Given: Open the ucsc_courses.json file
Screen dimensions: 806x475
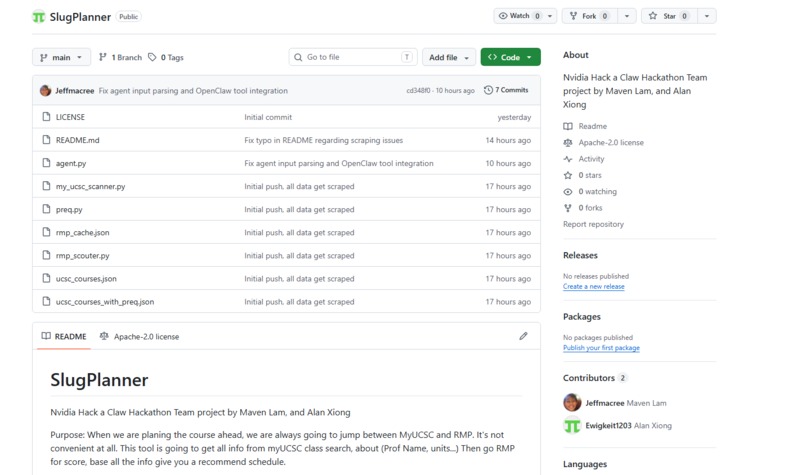Looking at the screenshot, I should tap(86, 279).
